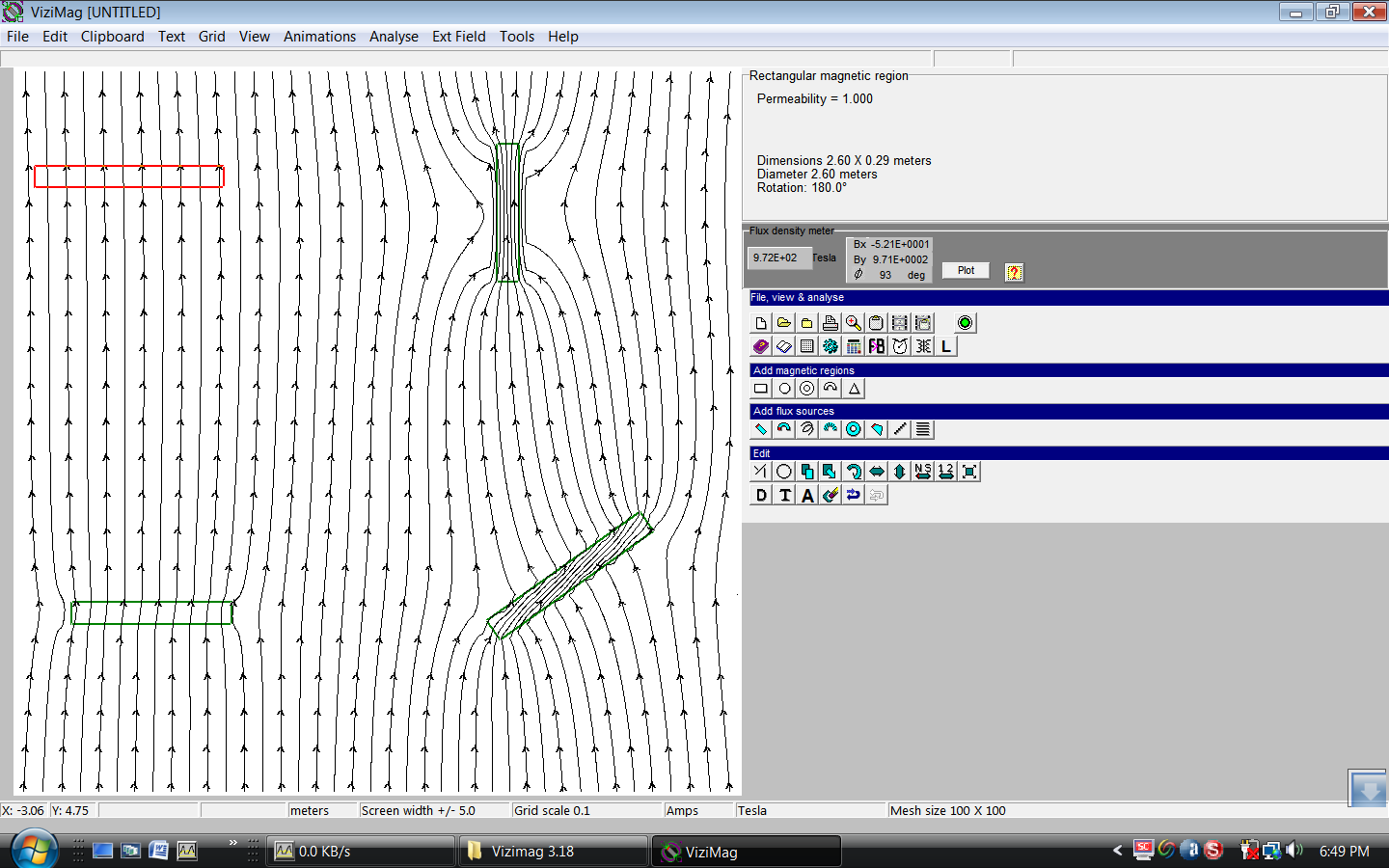
Task: Open the Ext Field menu
Action: [x=458, y=37]
